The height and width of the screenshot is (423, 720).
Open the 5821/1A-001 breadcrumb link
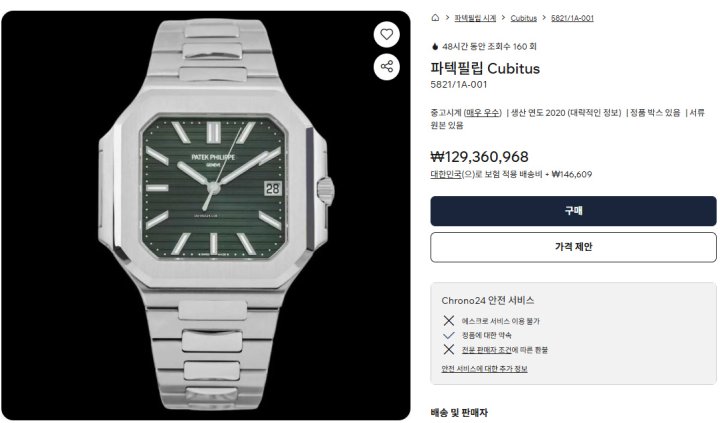coord(572,18)
